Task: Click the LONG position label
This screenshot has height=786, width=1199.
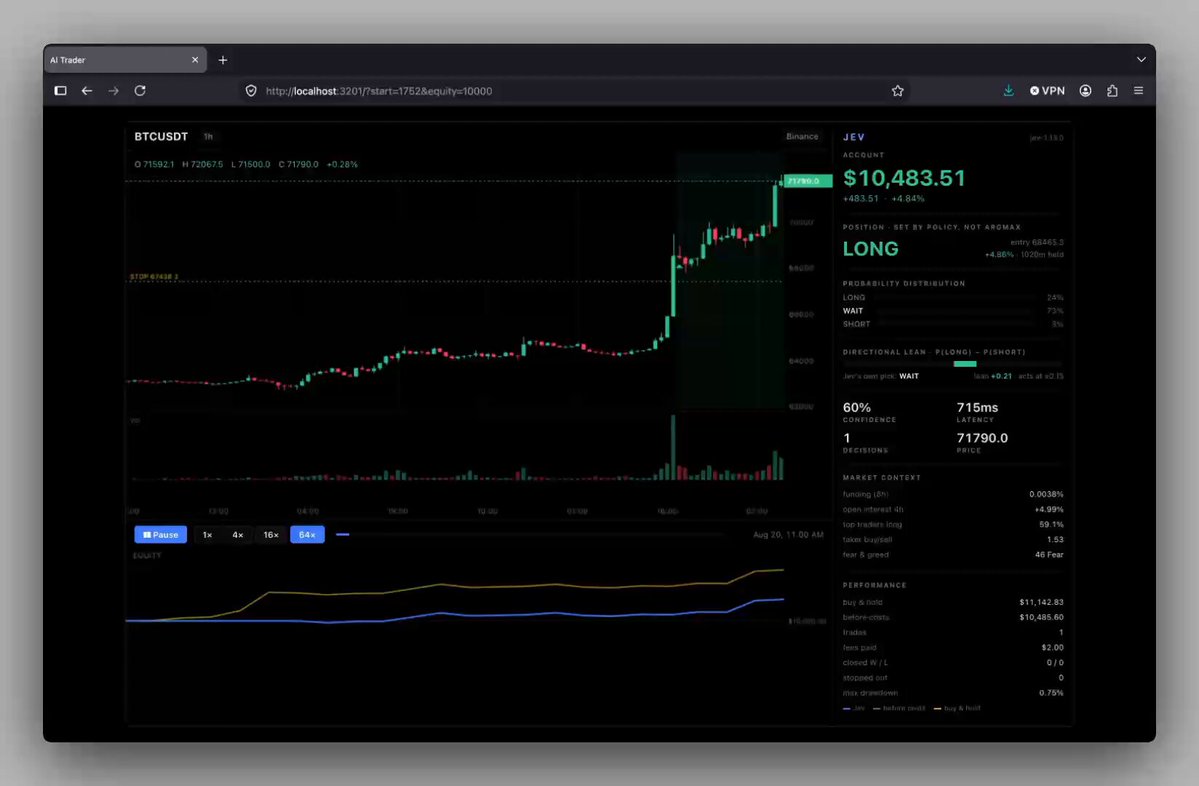Action: pos(870,248)
